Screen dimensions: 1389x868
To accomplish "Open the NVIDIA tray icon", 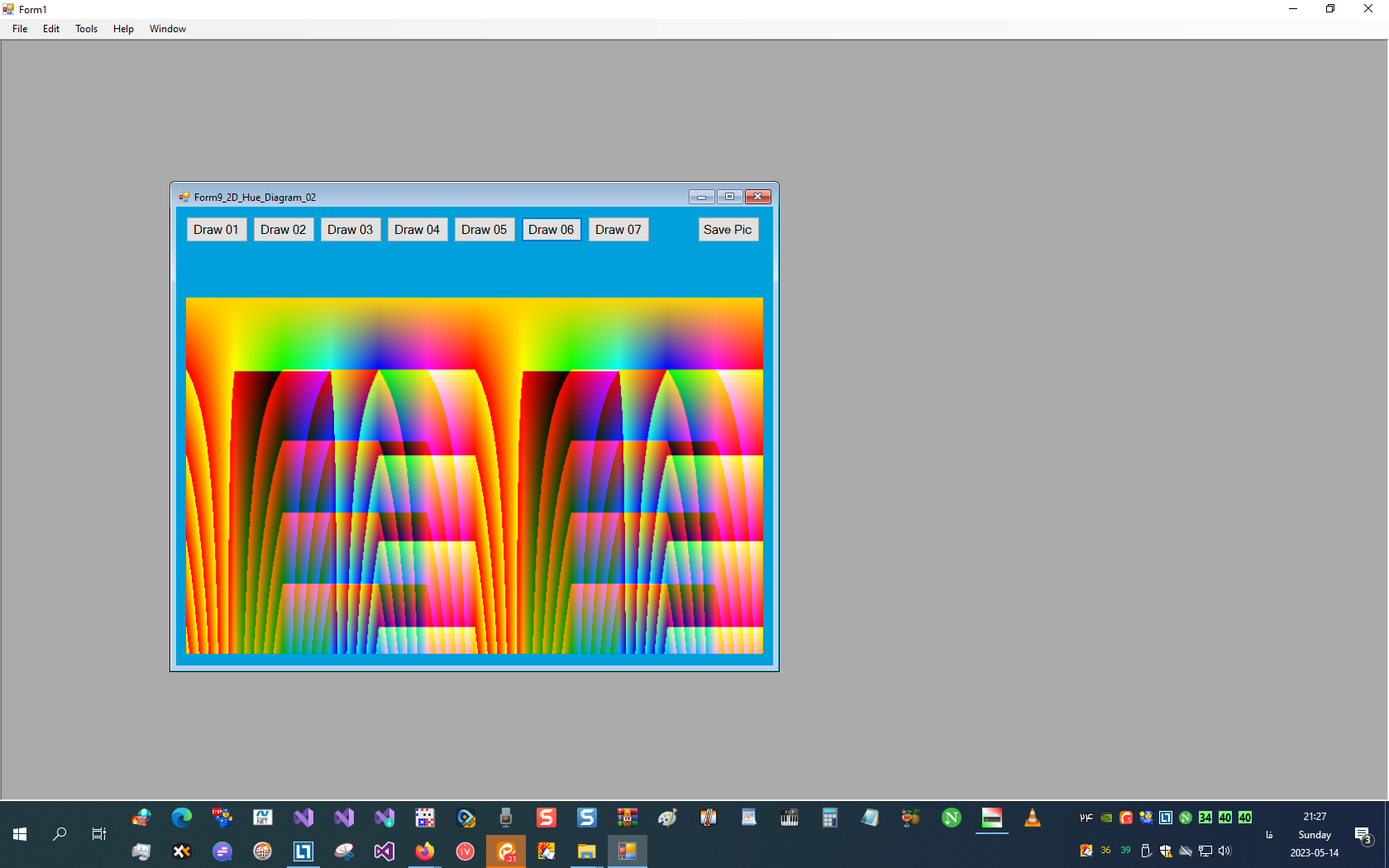I will coord(1106,818).
